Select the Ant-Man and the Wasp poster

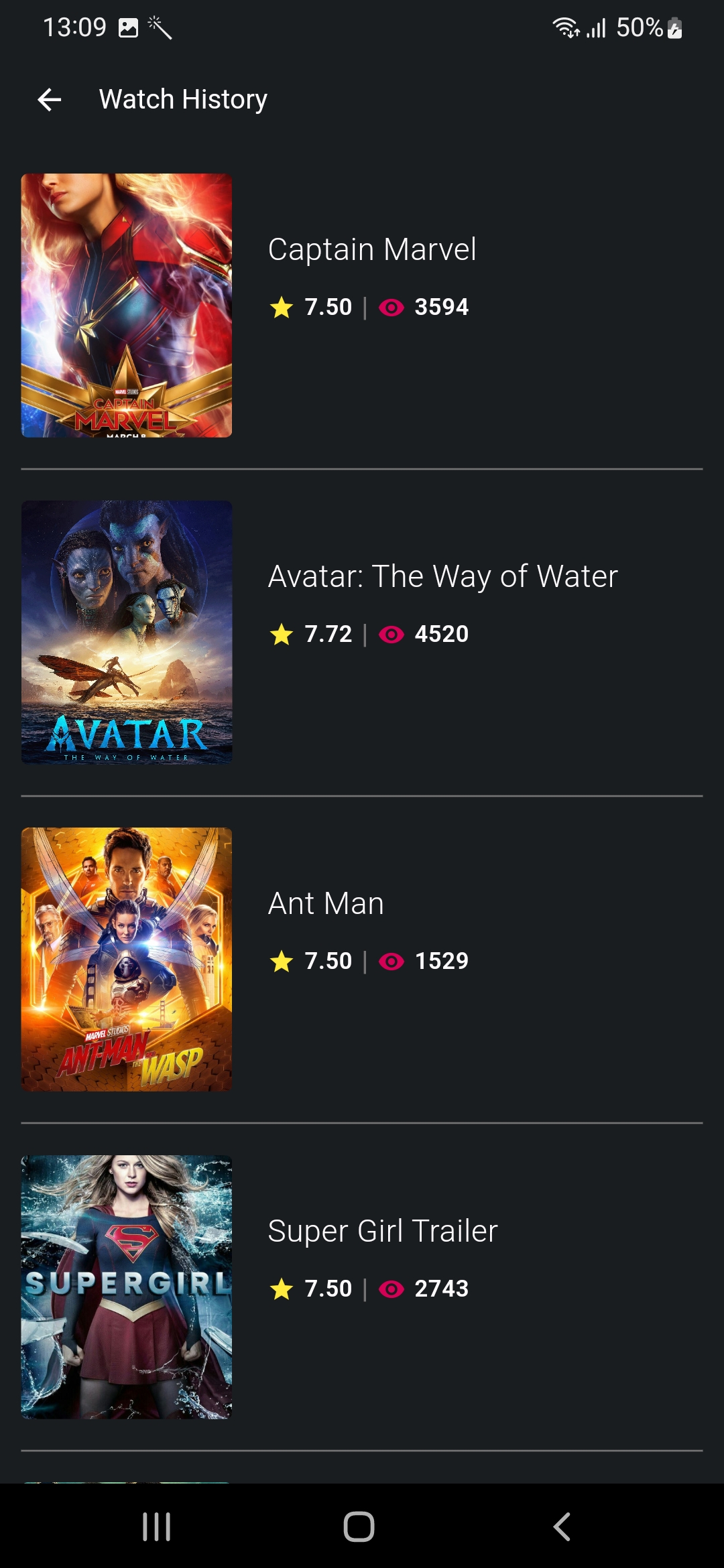click(x=127, y=959)
